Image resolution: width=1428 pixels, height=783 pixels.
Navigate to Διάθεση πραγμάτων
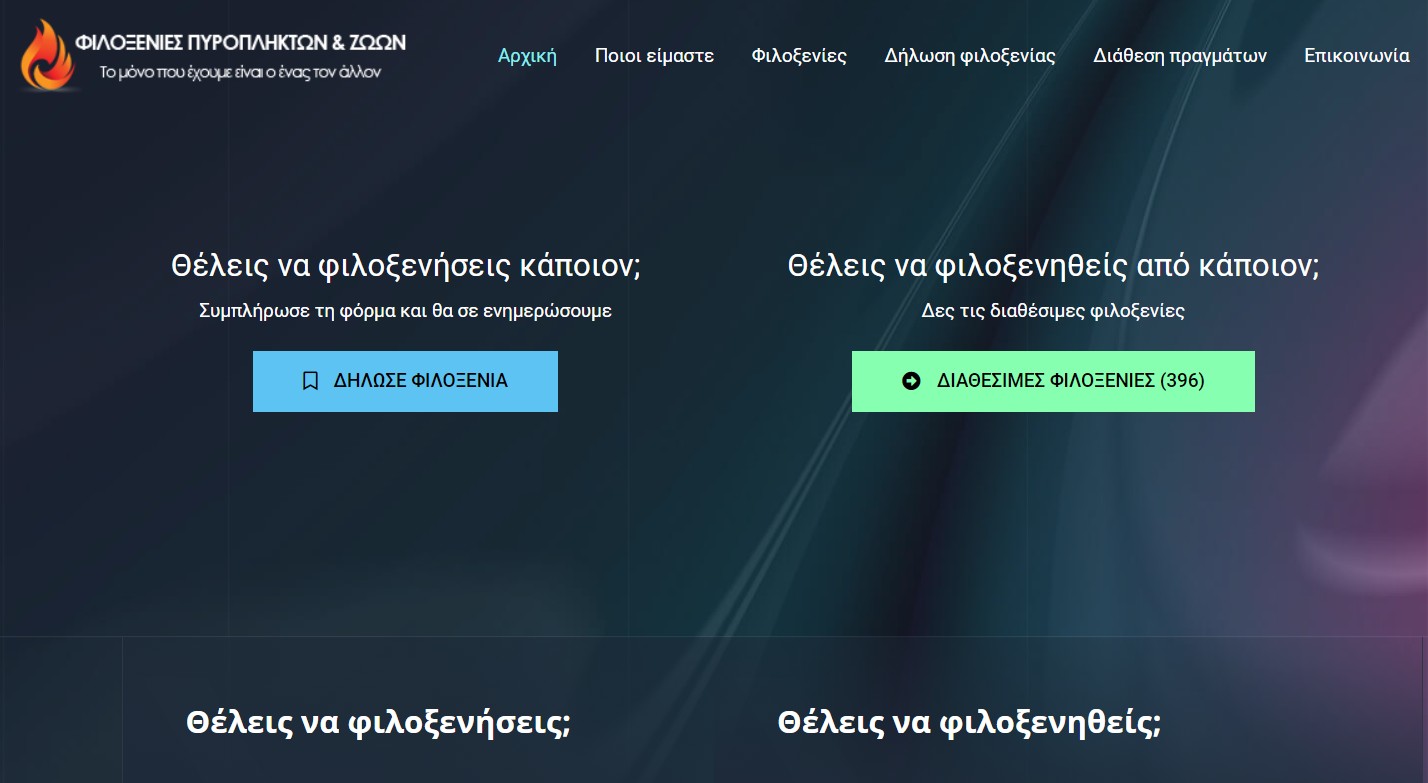pyautogui.click(x=1179, y=56)
